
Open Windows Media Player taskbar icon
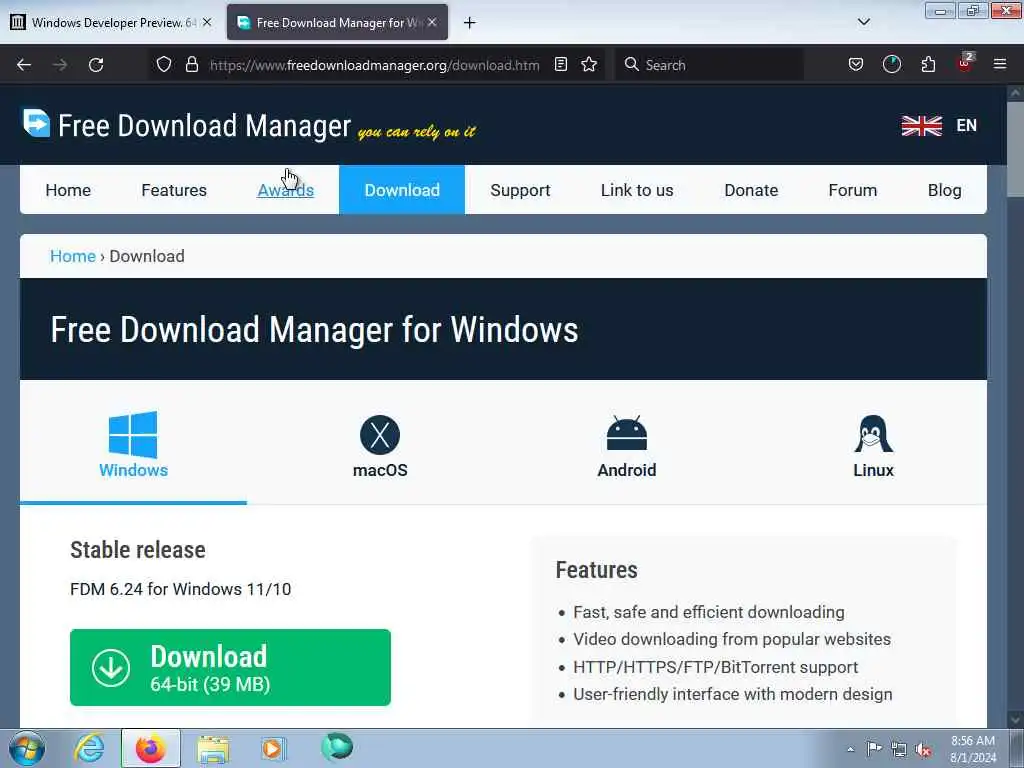click(274, 748)
